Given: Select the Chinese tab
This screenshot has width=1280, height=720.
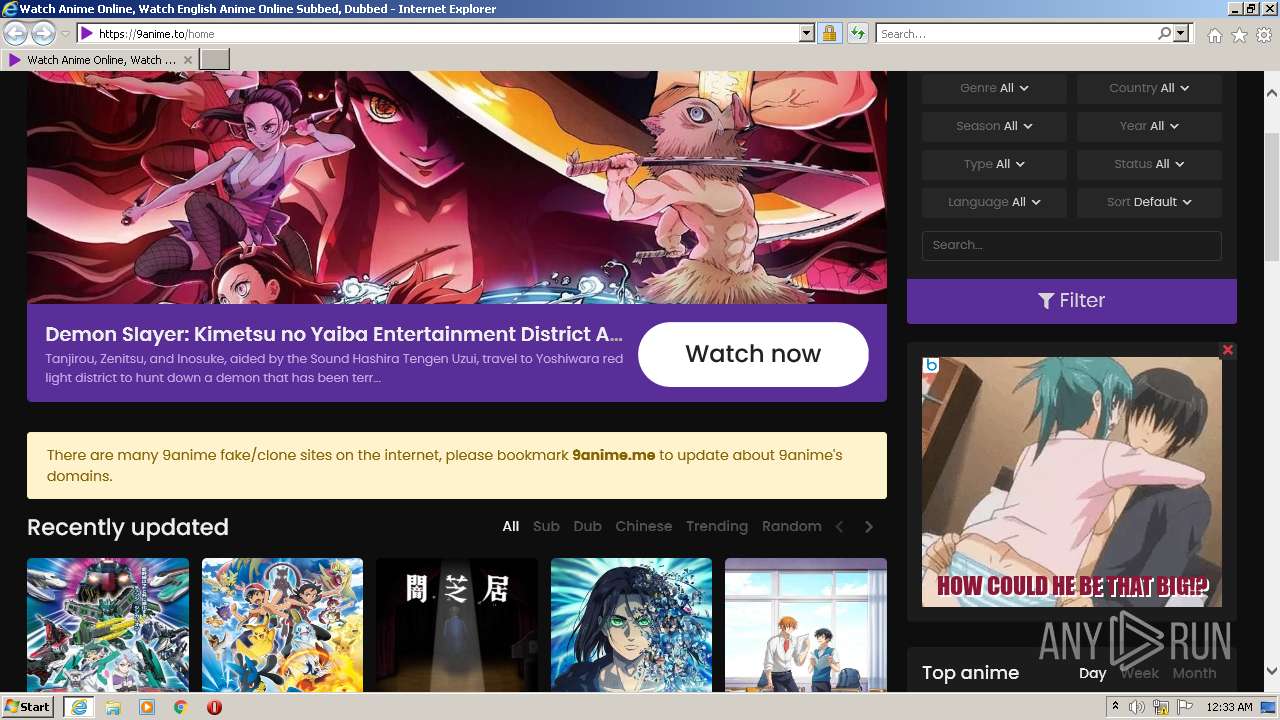Looking at the screenshot, I should click(644, 526).
